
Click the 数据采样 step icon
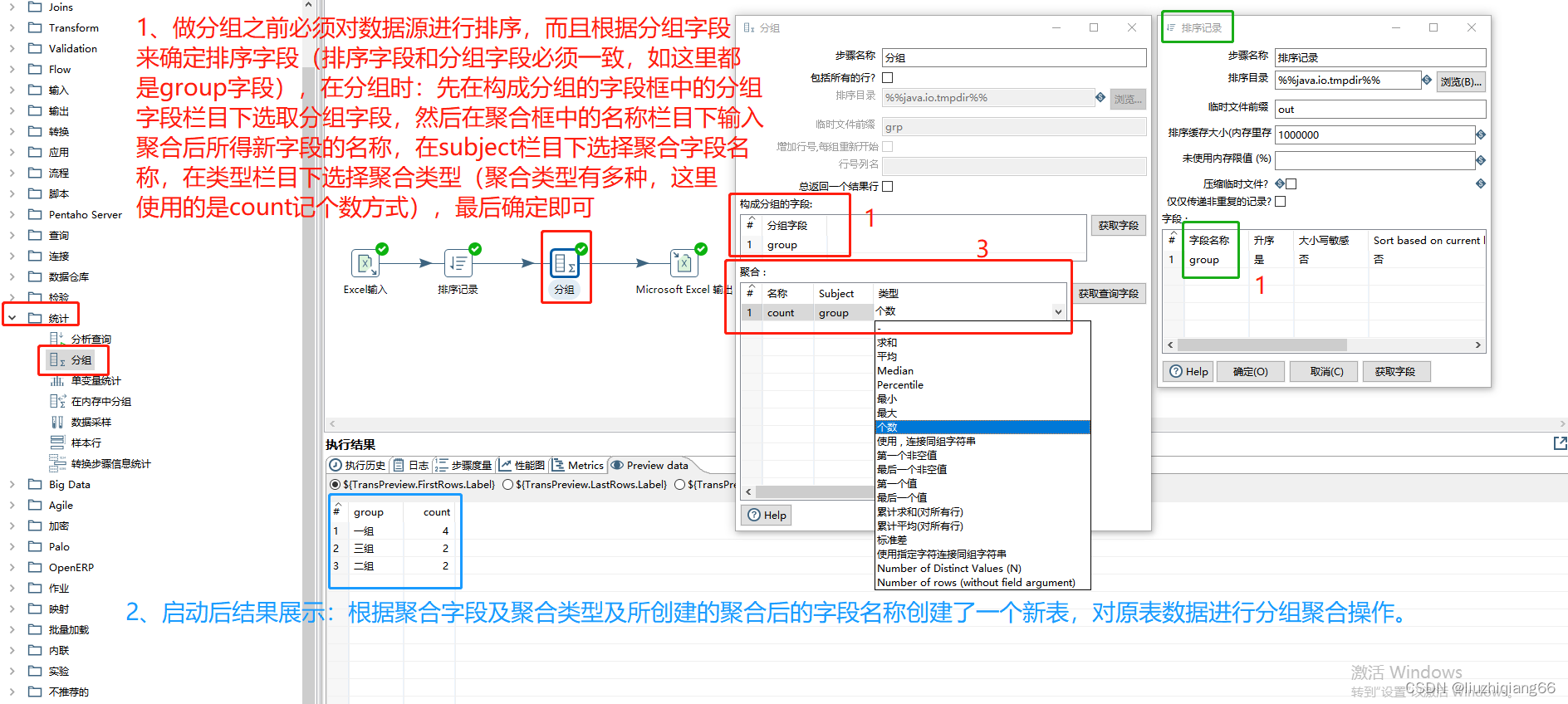click(x=56, y=422)
